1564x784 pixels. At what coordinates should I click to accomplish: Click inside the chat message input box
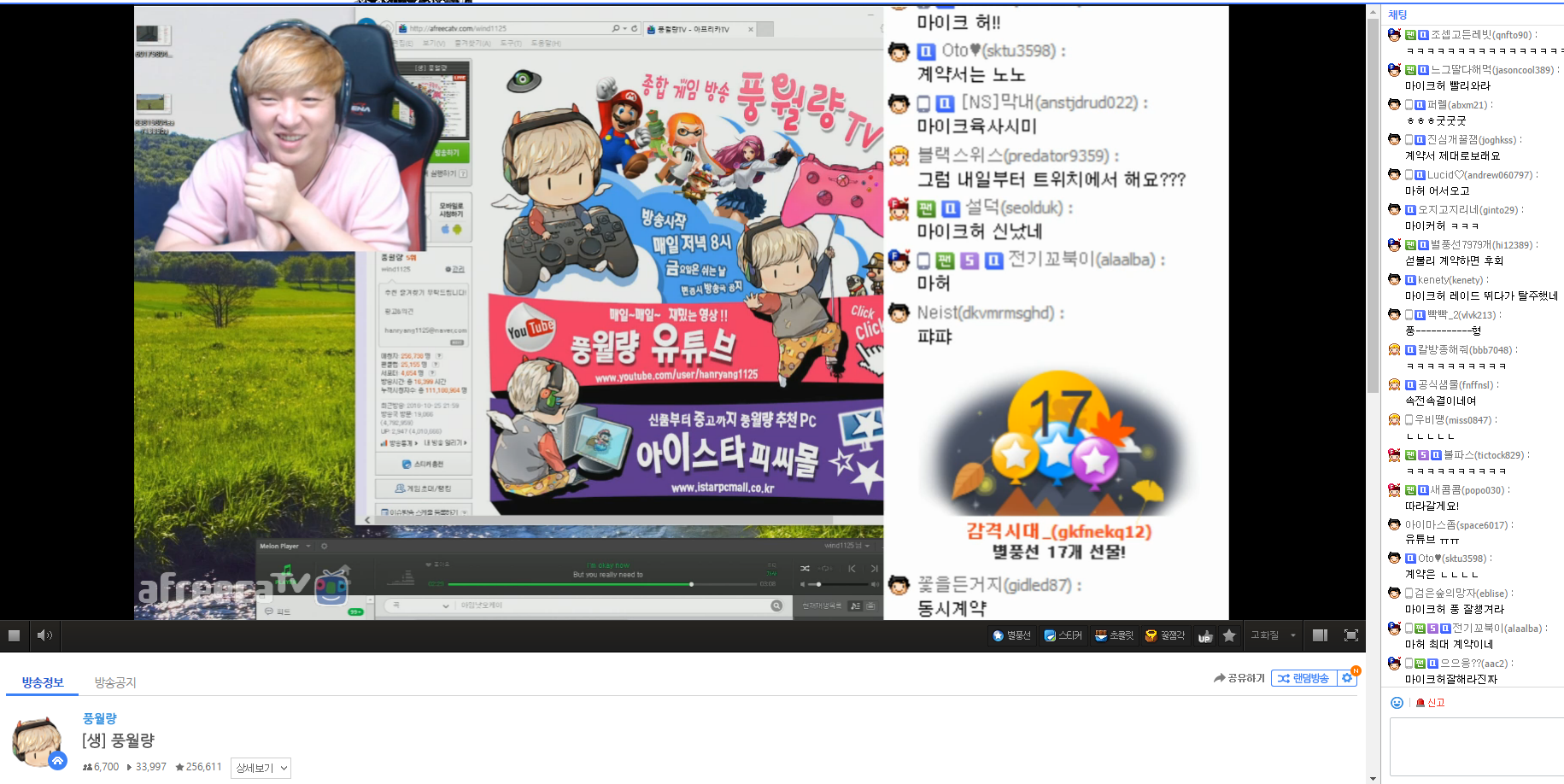point(1477,746)
